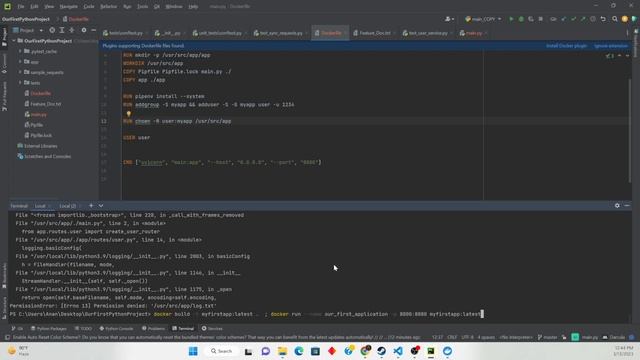640x360 pixels.
Task: Click Install Docker plugin link
Action: click(567, 46)
